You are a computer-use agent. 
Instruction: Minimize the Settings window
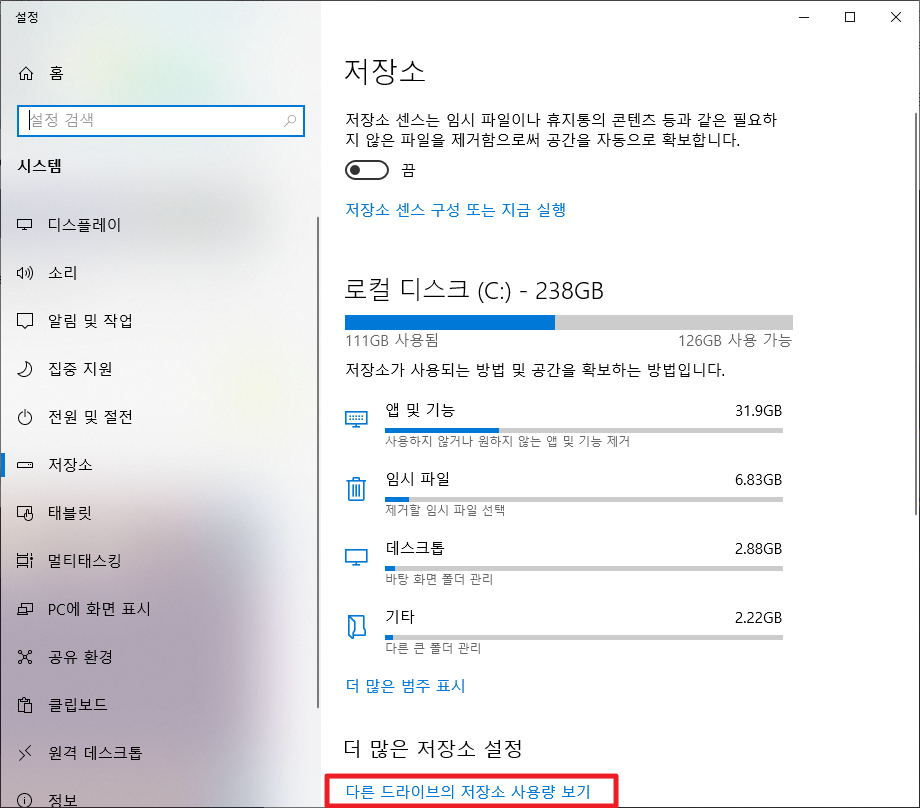(804, 17)
